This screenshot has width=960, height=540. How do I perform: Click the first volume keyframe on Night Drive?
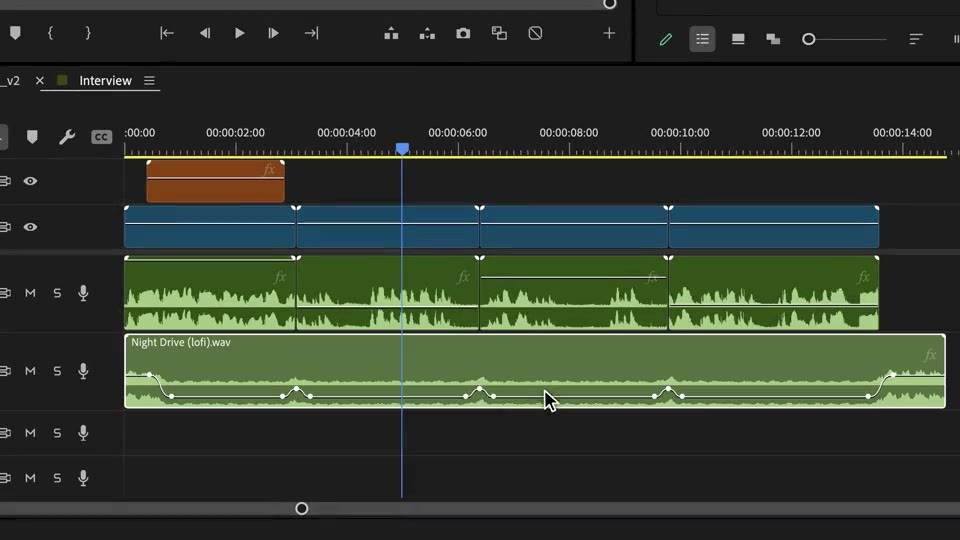[x=149, y=375]
